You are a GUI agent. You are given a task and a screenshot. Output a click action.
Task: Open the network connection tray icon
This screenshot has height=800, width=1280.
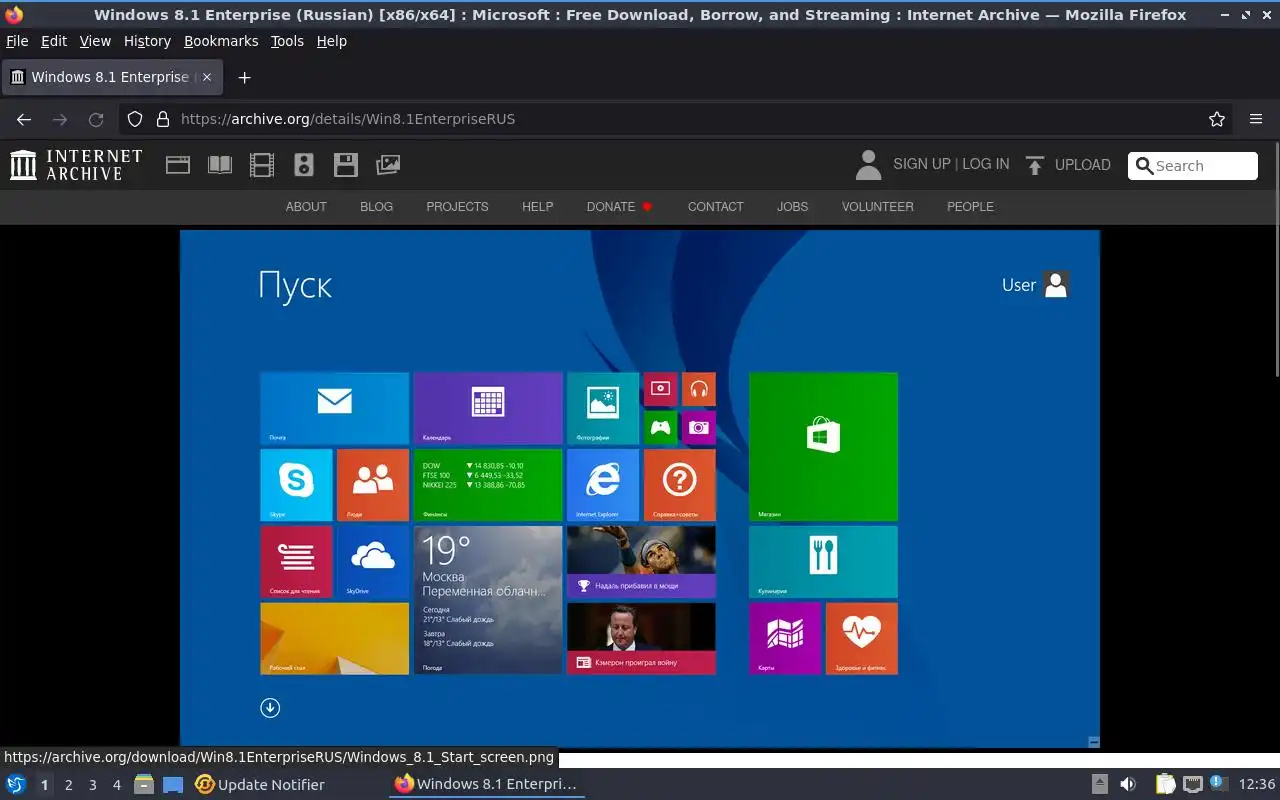pyautogui.click(x=1193, y=784)
